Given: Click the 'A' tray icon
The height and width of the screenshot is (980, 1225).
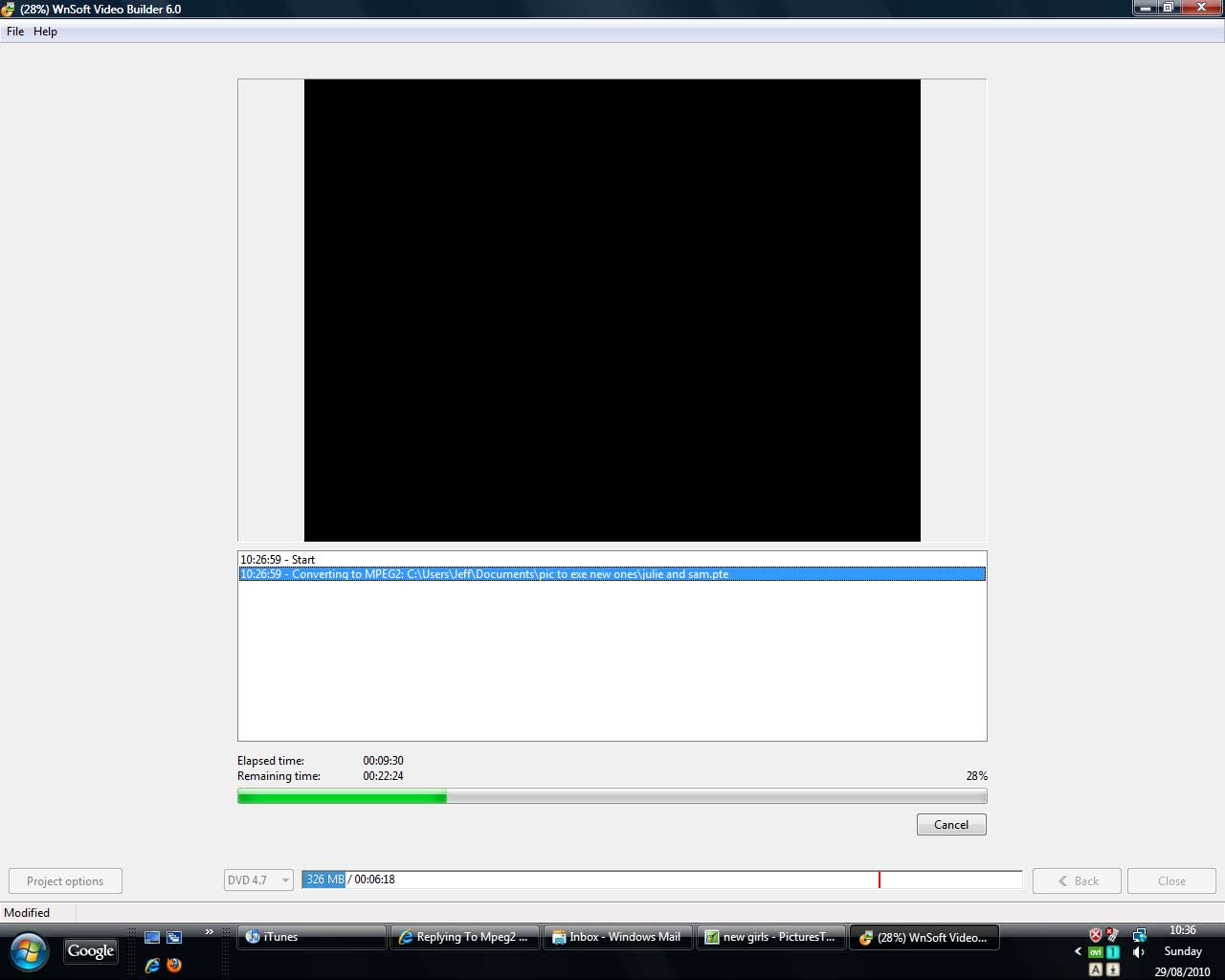Looking at the screenshot, I should [1096, 969].
